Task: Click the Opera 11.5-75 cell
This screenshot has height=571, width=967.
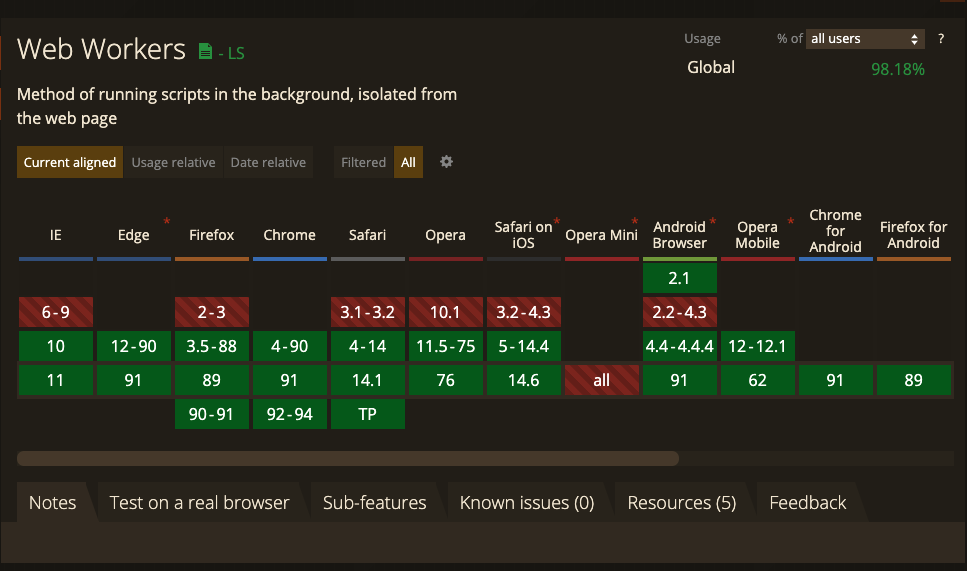Action: pos(445,346)
